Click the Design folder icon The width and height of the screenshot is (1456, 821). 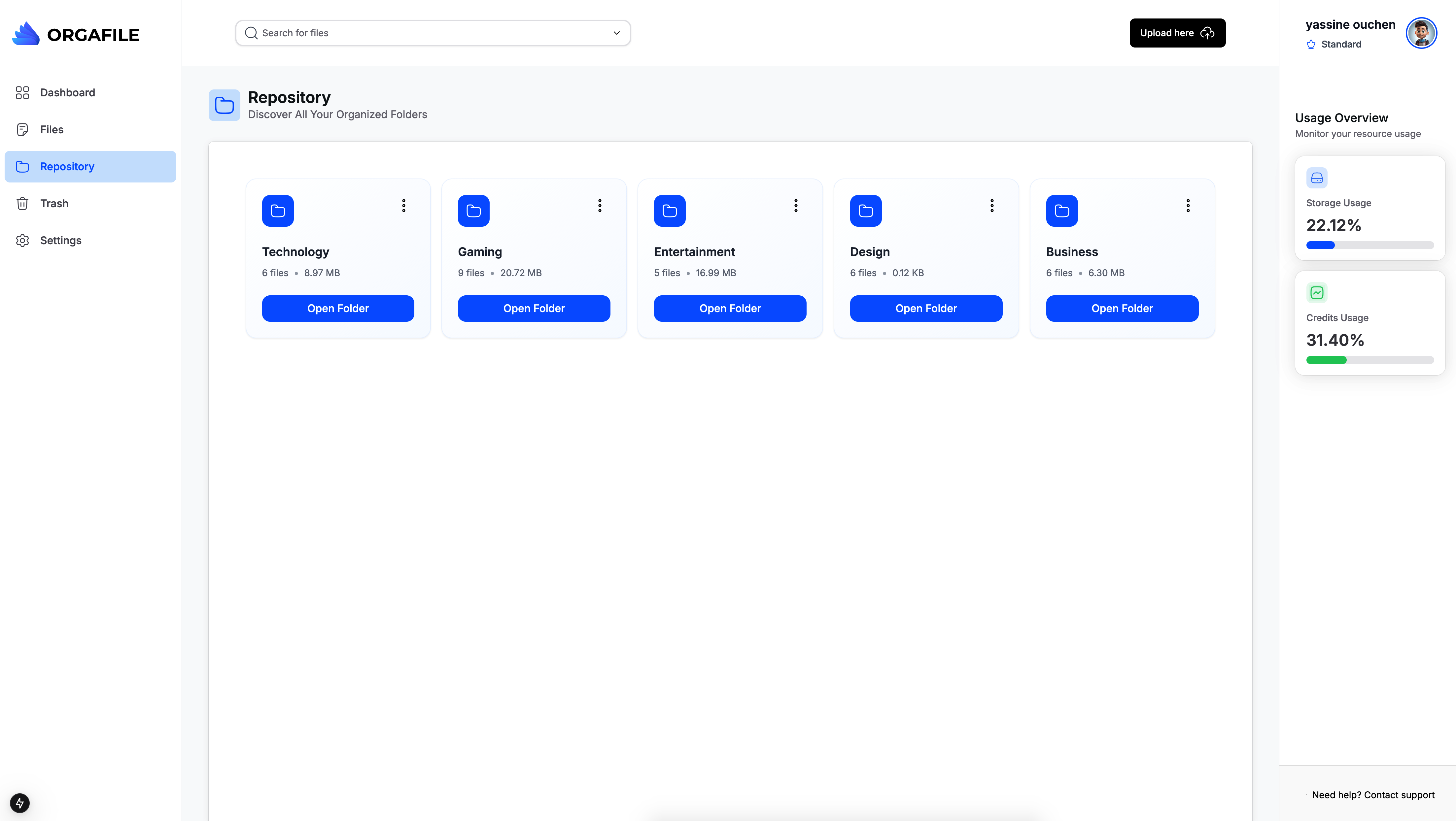(865, 211)
